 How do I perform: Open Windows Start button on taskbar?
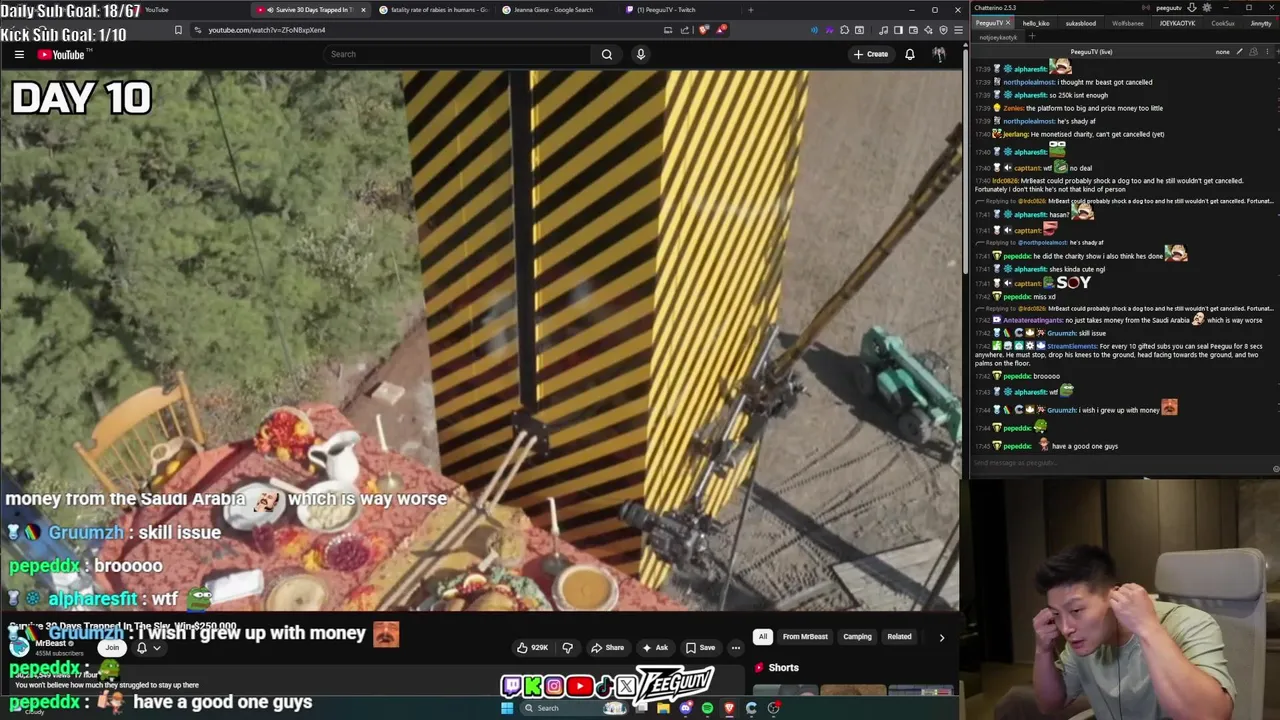[x=507, y=708]
